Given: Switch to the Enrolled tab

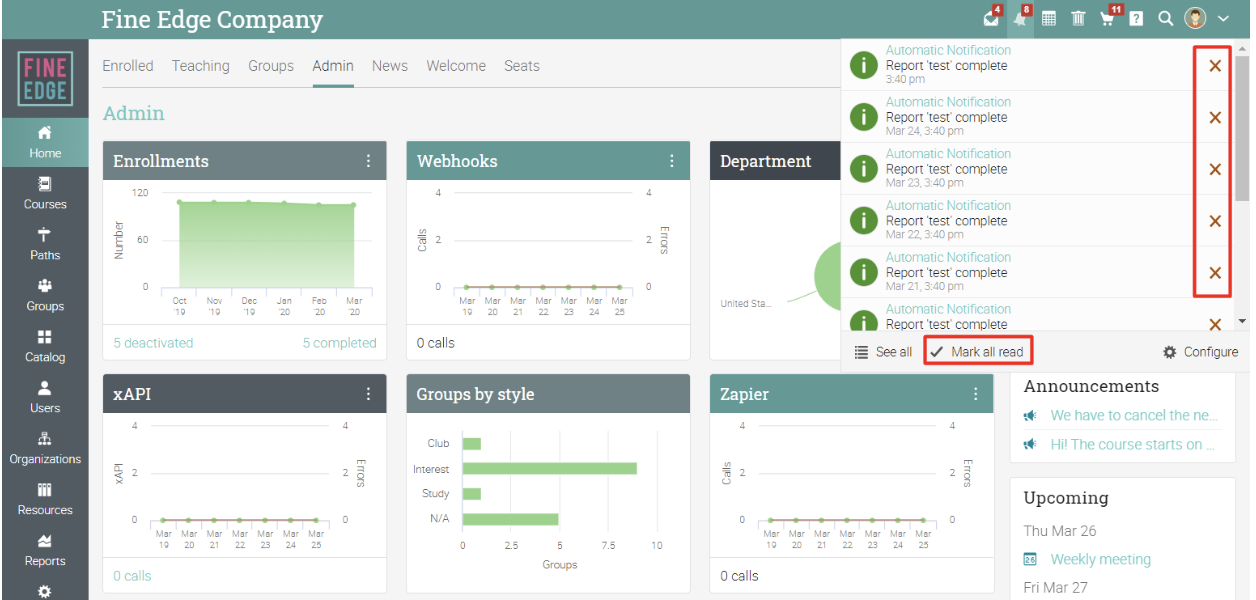Looking at the screenshot, I should click(x=128, y=66).
